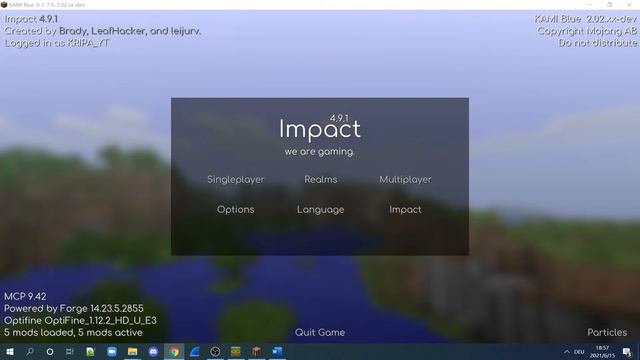The height and width of the screenshot is (360, 640).
Task: Open Cortana from the taskbar
Action: click(50, 351)
